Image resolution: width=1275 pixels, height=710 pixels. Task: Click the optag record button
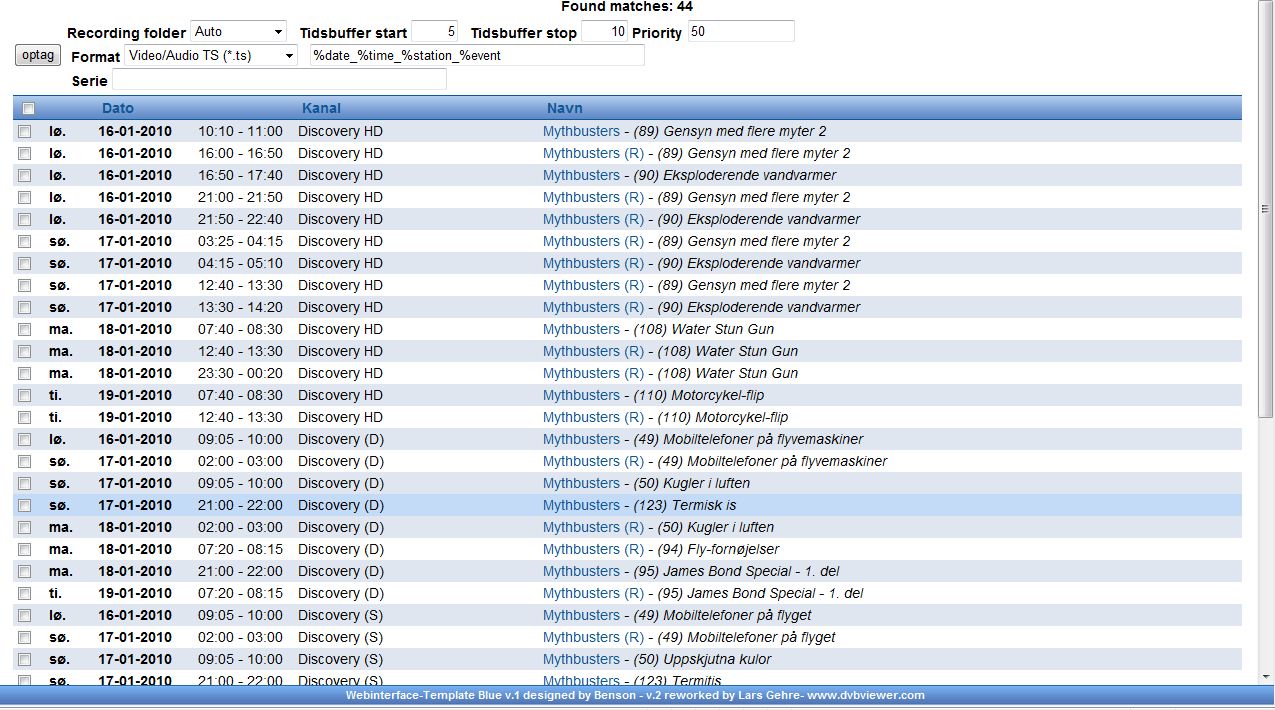[x=39, y=55]
